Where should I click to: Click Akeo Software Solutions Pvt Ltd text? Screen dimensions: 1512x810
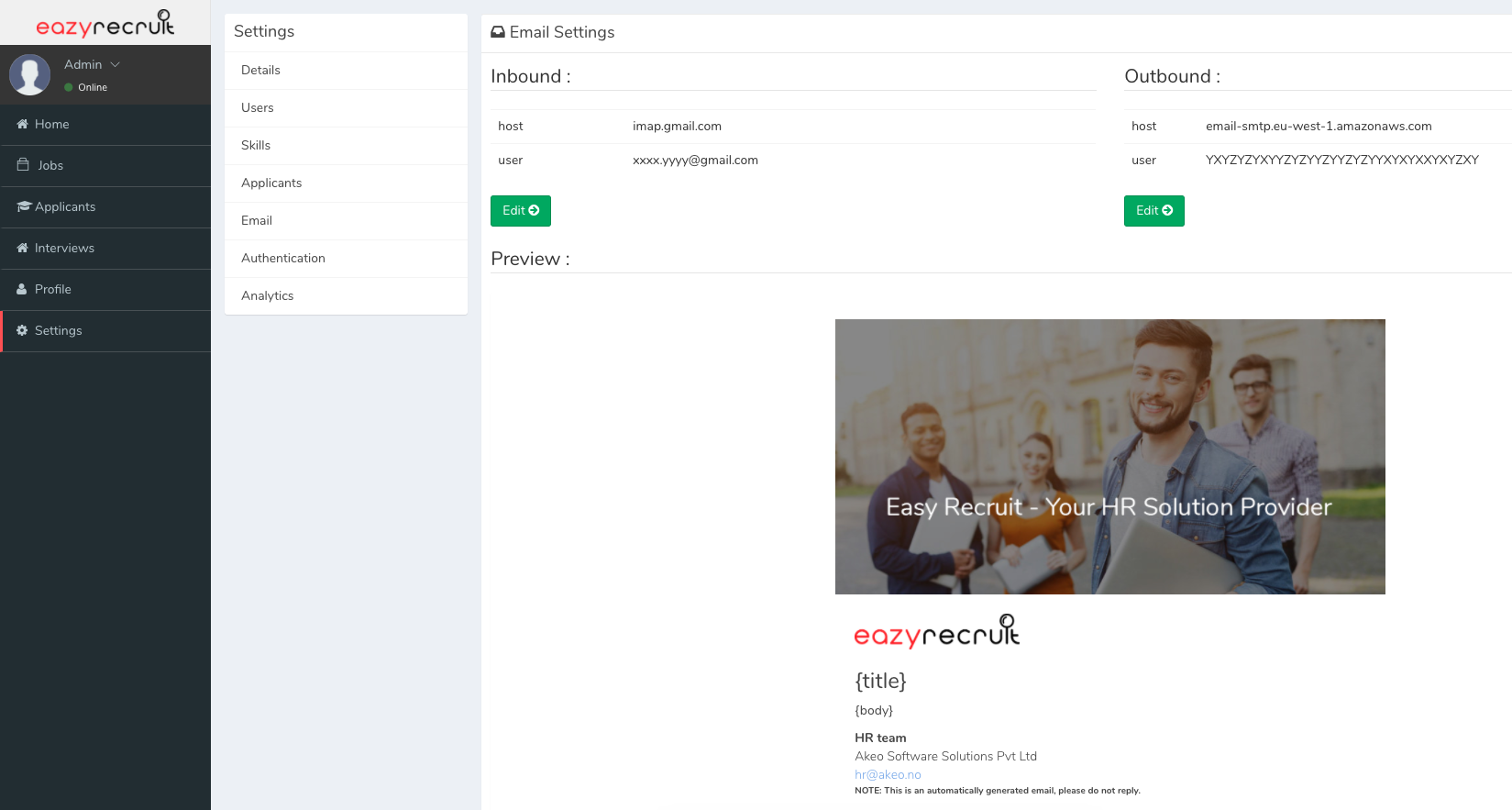[x=945, y=757]
